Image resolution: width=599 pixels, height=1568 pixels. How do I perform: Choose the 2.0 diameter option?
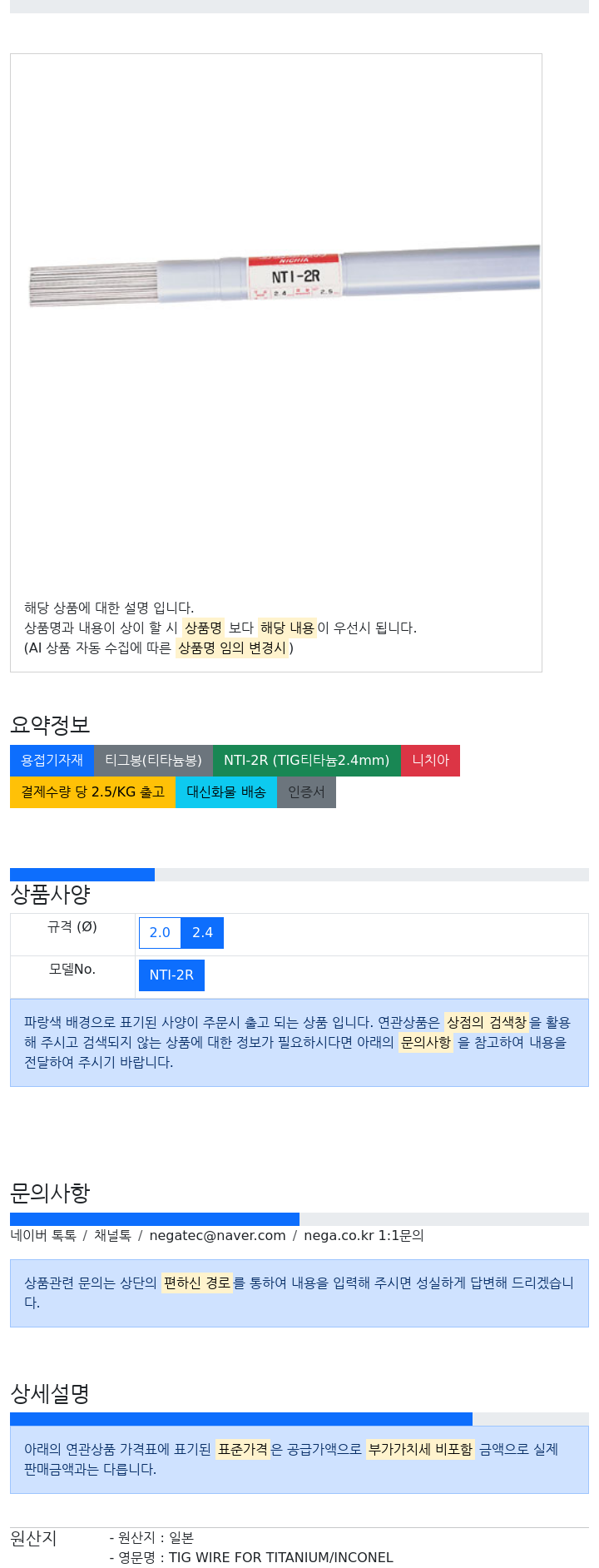point(160,933)
